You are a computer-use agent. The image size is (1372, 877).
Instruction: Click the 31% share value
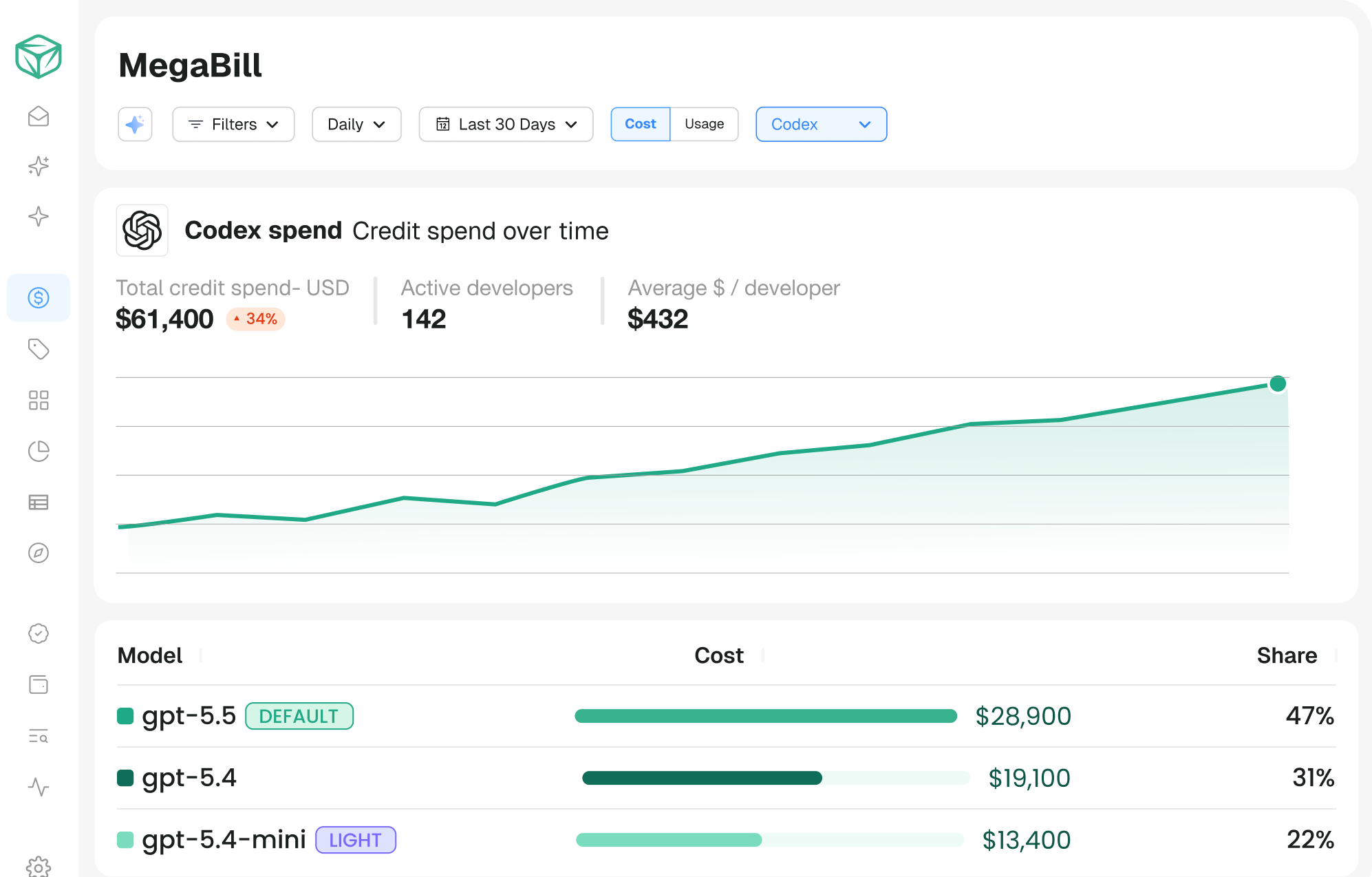click(1314, 778)
